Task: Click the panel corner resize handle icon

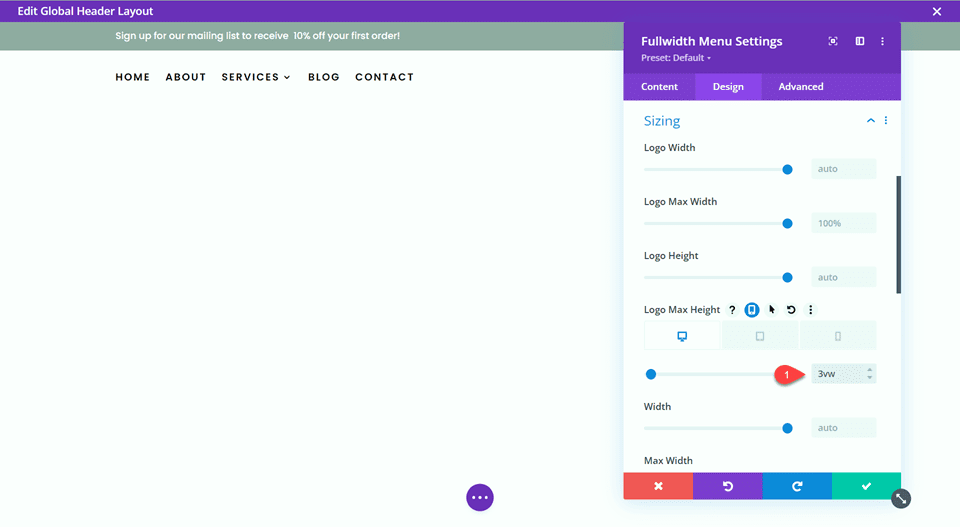Action: [901, 499]
